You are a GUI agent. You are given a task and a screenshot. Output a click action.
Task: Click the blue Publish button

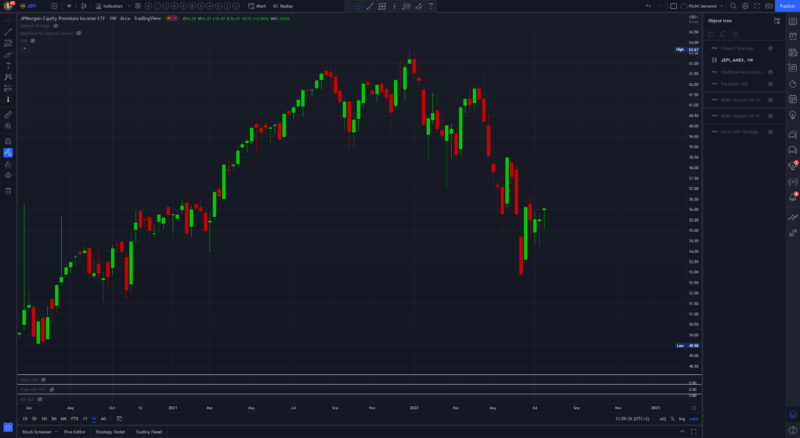[x=787, y=6]
